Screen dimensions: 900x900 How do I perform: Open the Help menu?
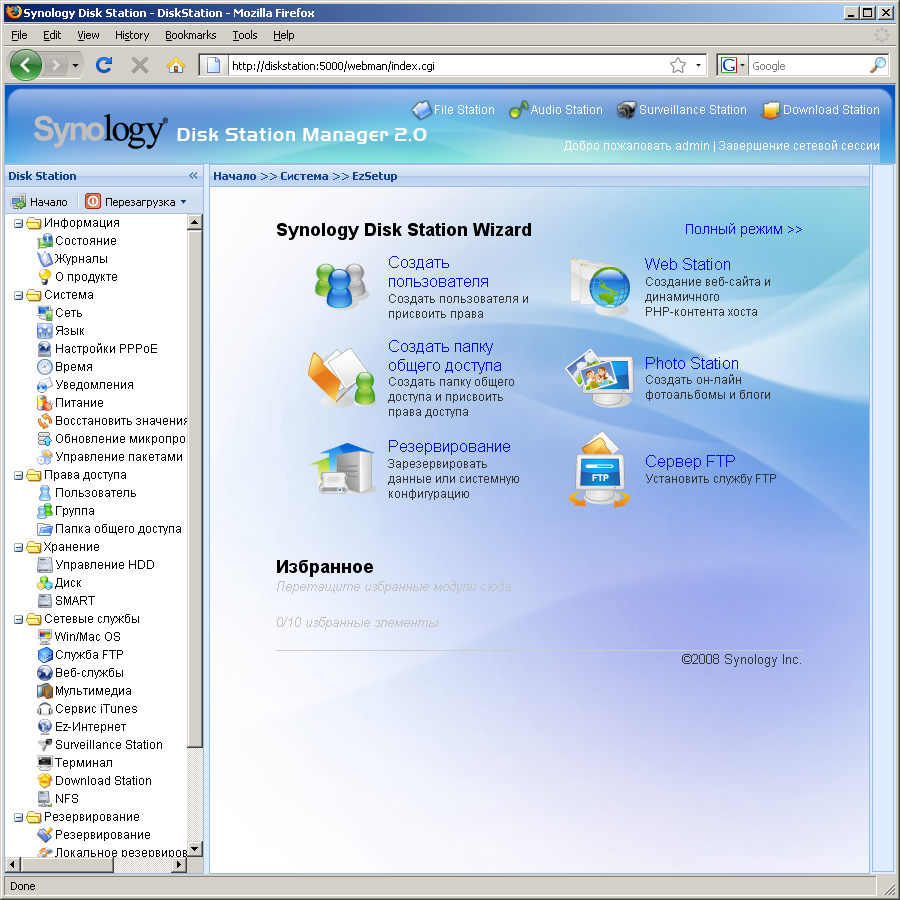[x=284, y=35]
